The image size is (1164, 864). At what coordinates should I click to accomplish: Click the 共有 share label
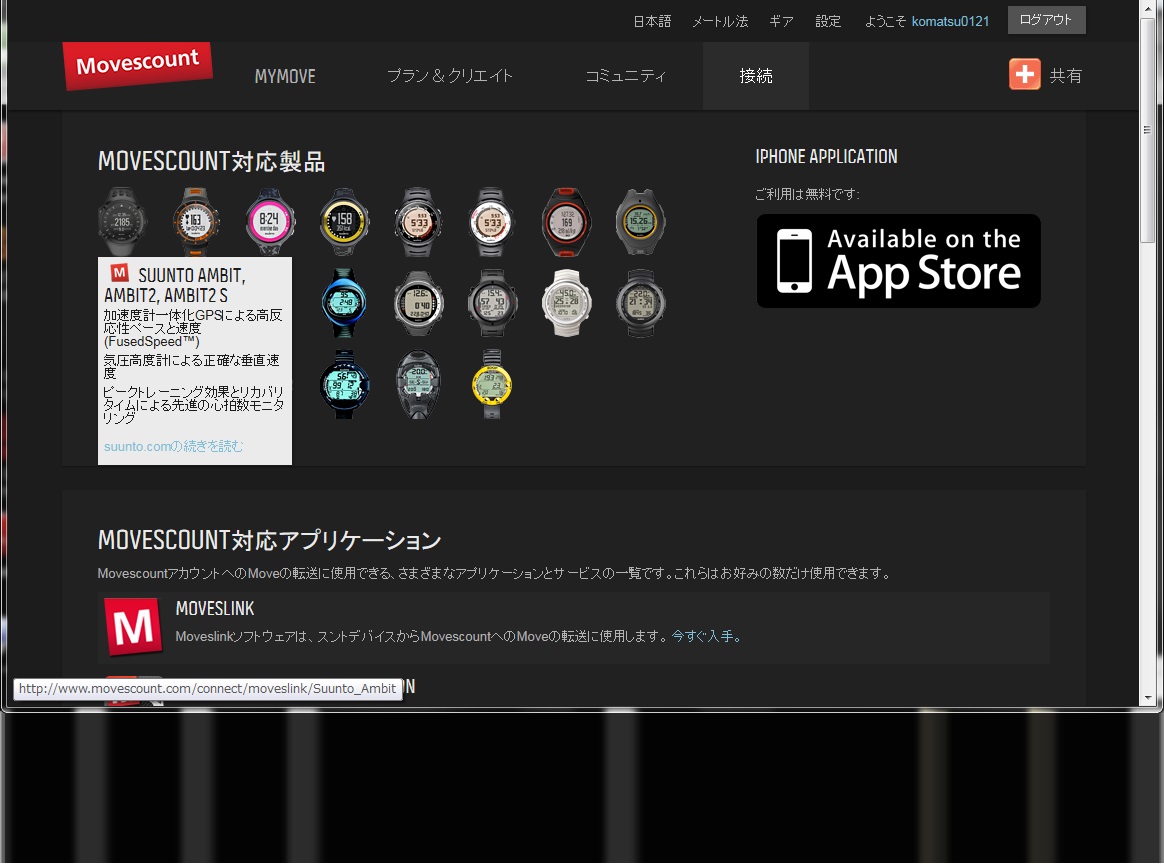pyautogui.click(x=1066, y=76)
